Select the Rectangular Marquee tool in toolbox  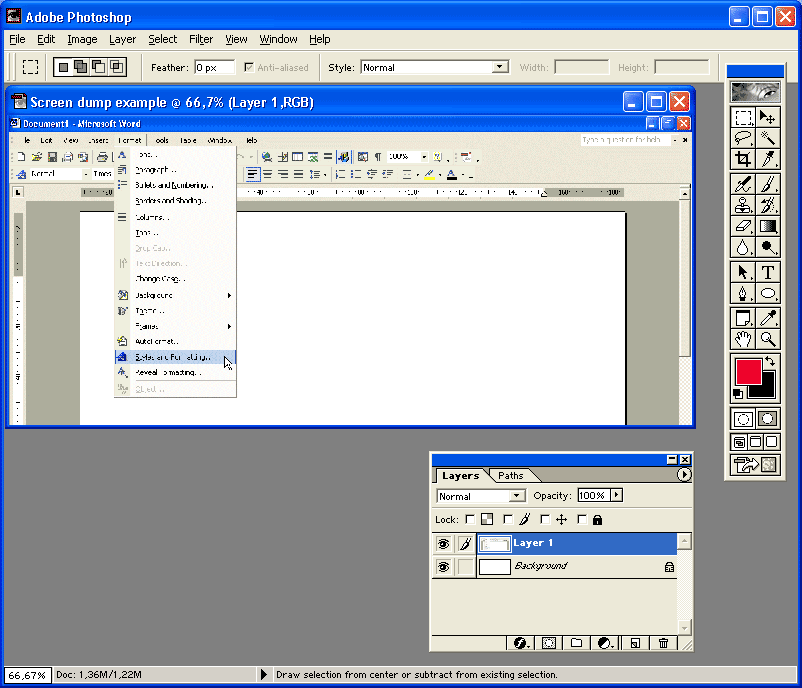click(x=743, y=118)
